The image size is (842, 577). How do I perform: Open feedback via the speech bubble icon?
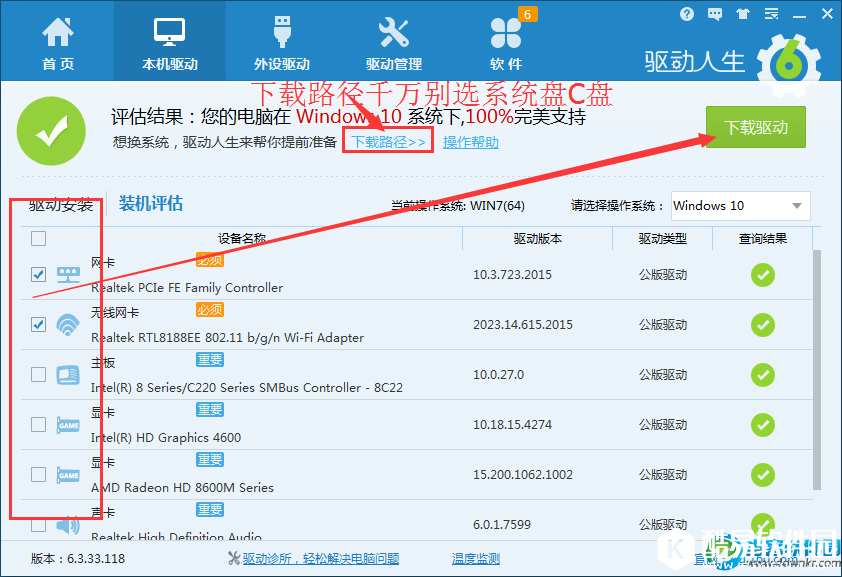click(714, 13)
